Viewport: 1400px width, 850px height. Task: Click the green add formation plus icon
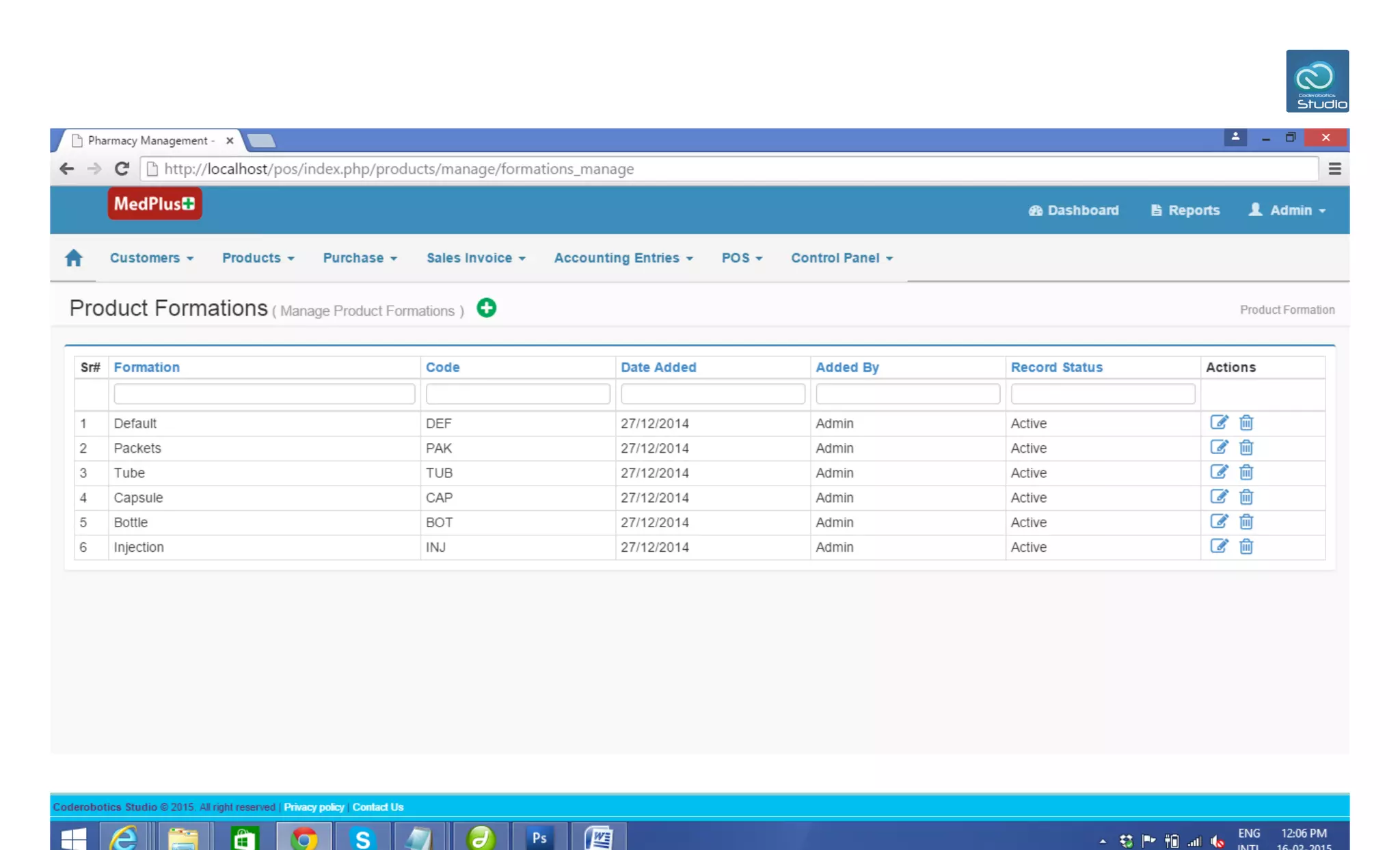486,308
